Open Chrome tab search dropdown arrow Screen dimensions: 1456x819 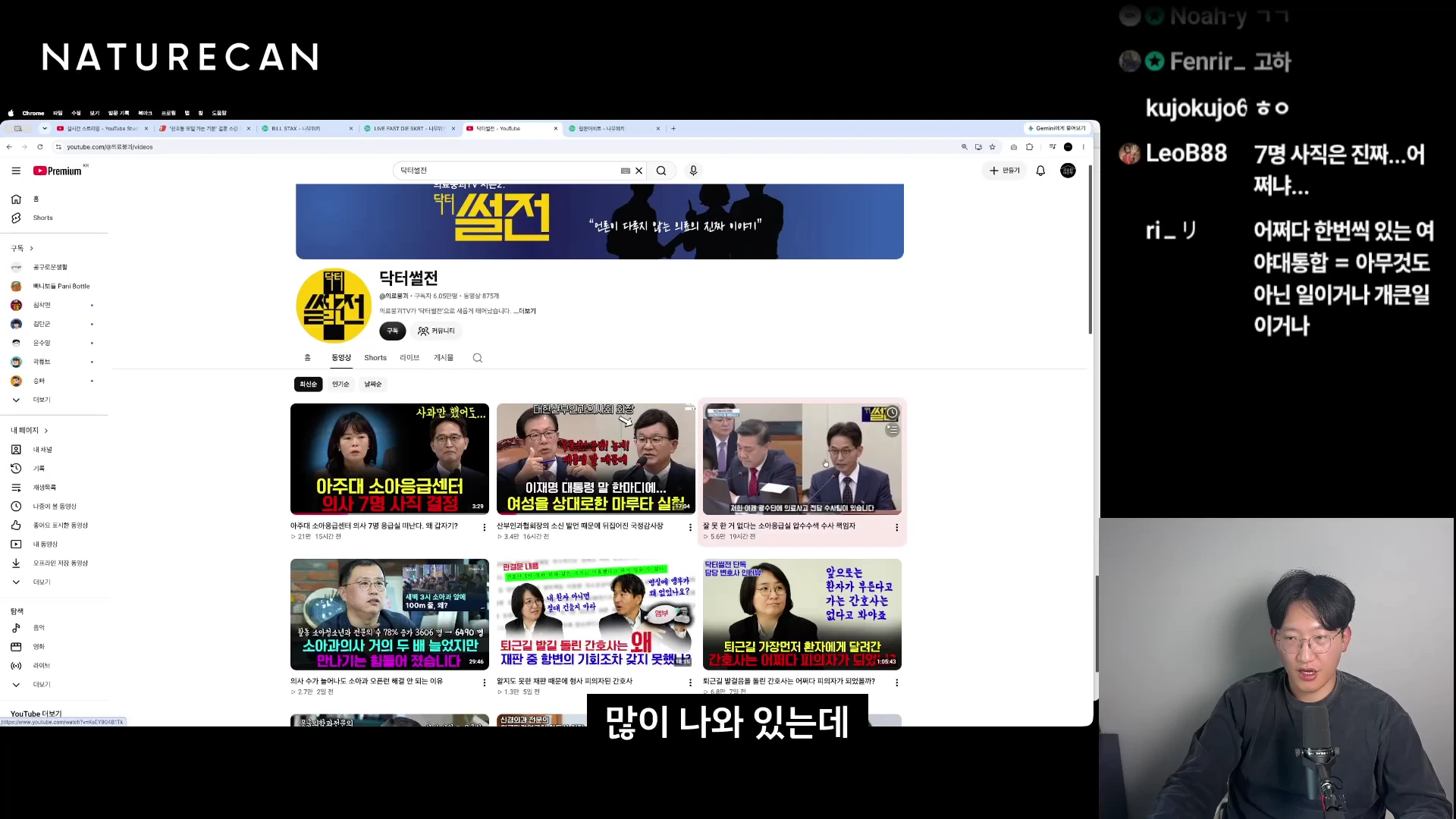[x=45, y=129]
